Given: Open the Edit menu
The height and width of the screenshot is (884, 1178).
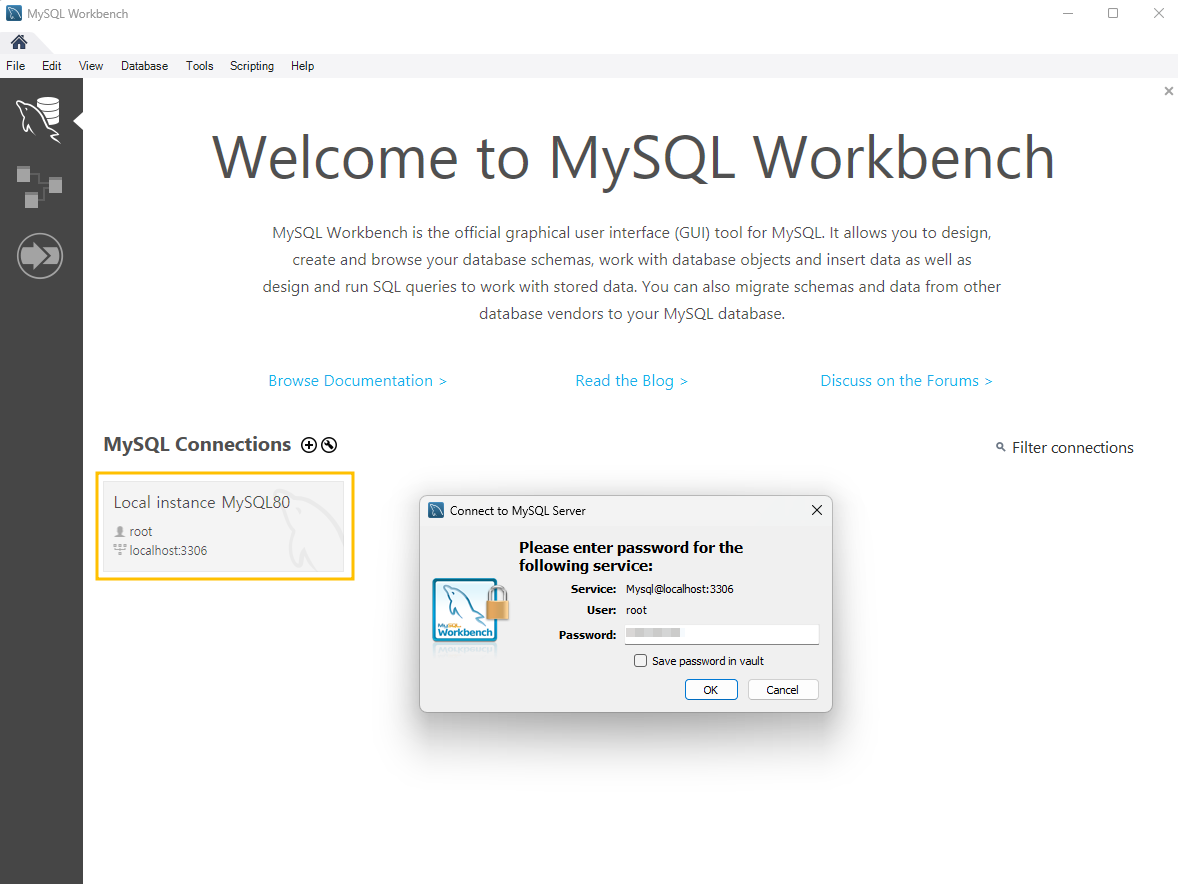Looking at the screenshot, I should (52, 66).
